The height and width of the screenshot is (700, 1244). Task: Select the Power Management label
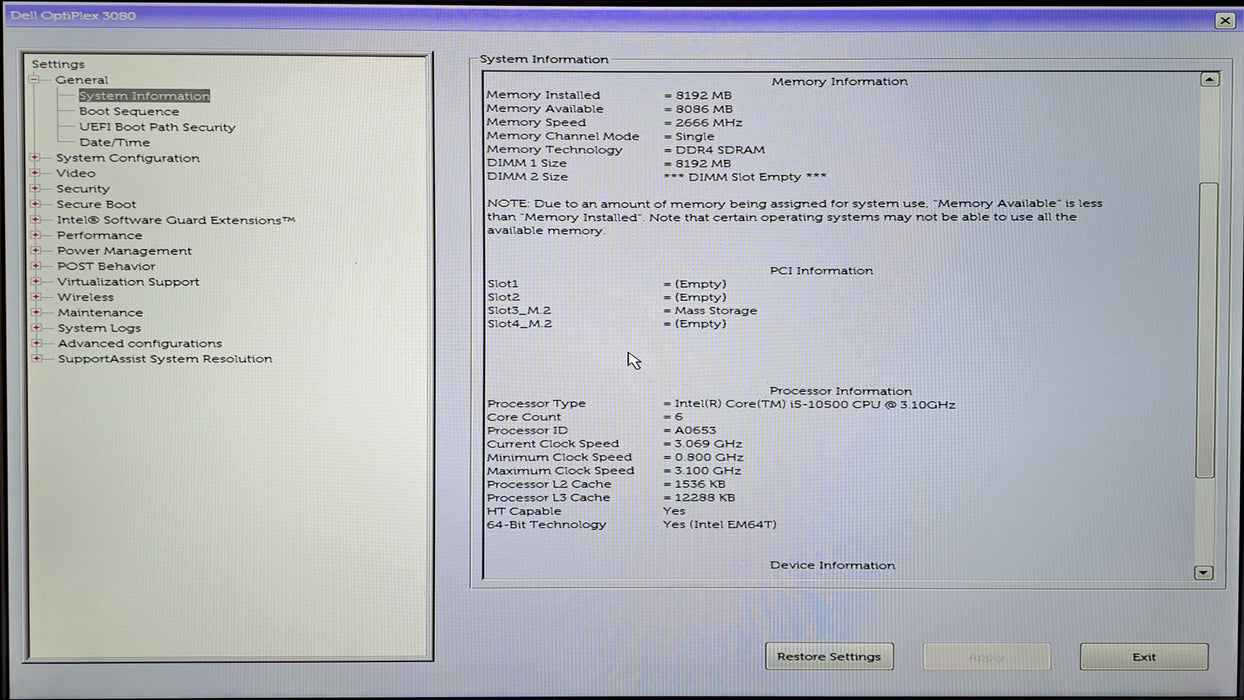(x=124, y=251)
